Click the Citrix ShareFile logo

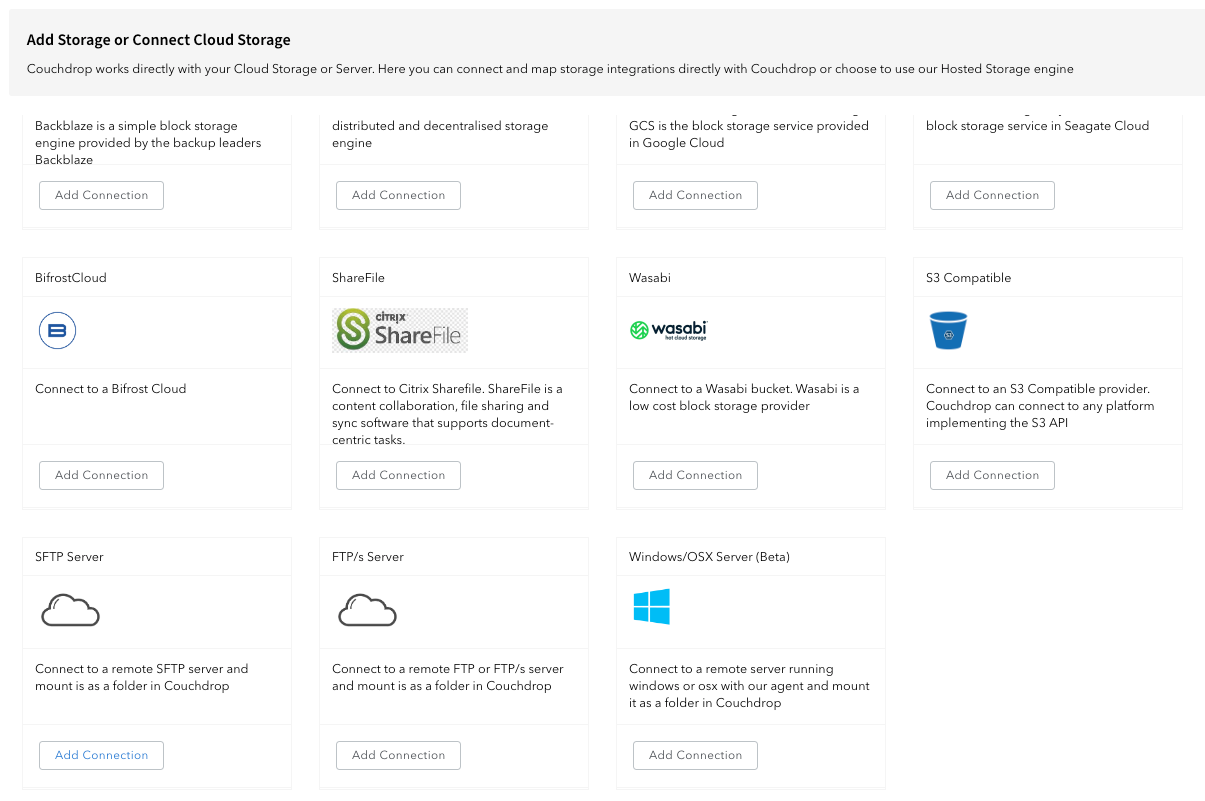400,330
